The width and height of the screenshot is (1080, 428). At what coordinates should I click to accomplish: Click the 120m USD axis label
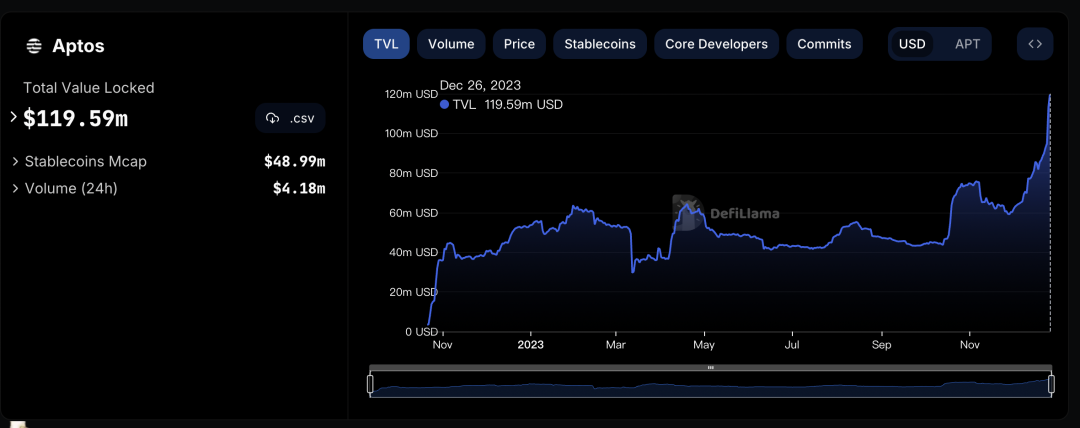pos(411,94)
